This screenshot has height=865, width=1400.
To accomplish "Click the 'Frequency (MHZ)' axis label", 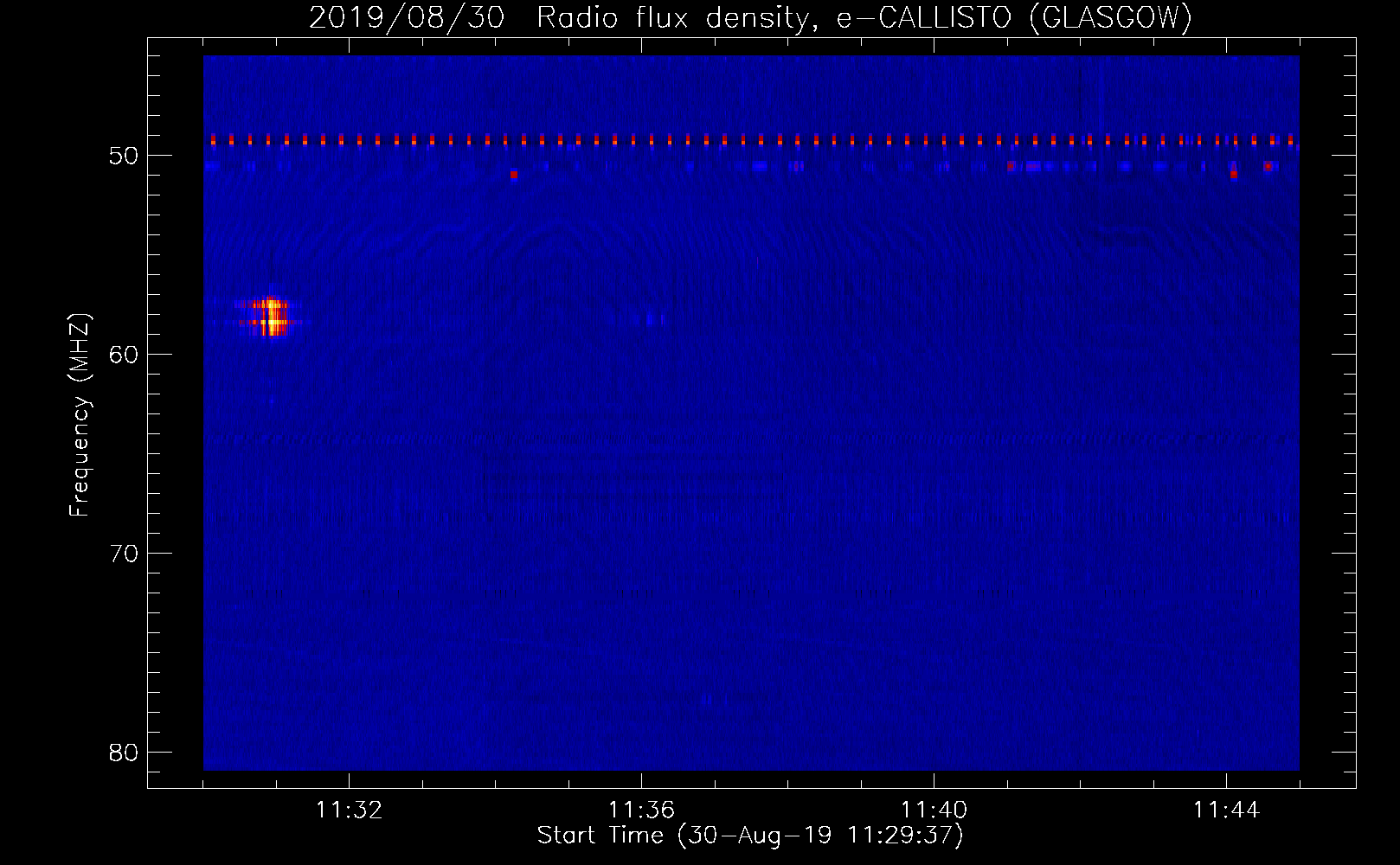I will click(x=80, y=416).
